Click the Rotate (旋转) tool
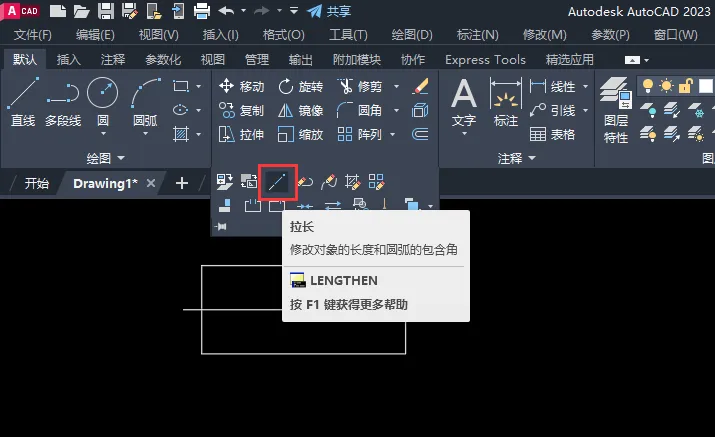This screenshot has width=715, height=437. tap(301, 86)
